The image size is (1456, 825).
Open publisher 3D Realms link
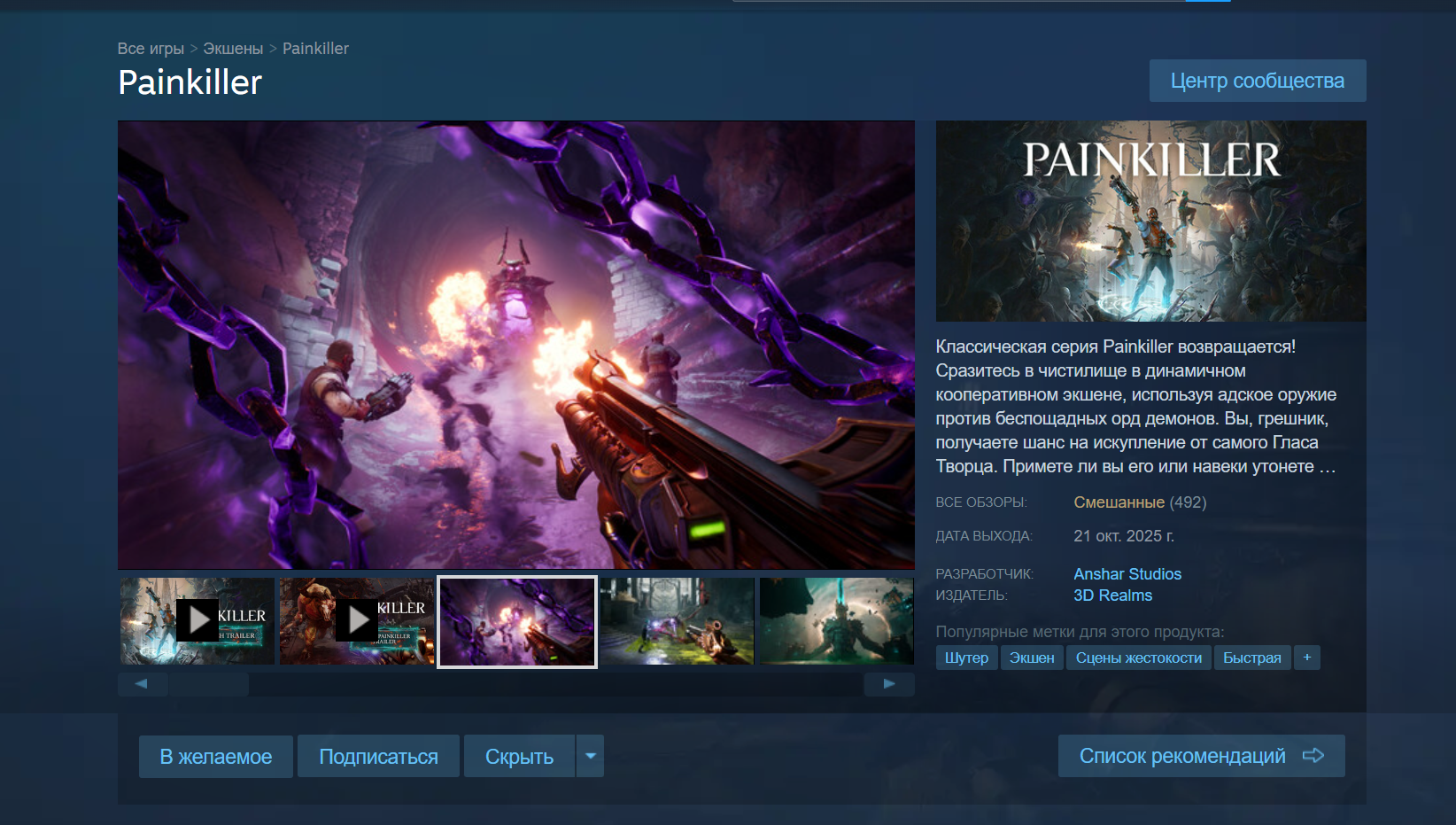[x=1113, y=595]
